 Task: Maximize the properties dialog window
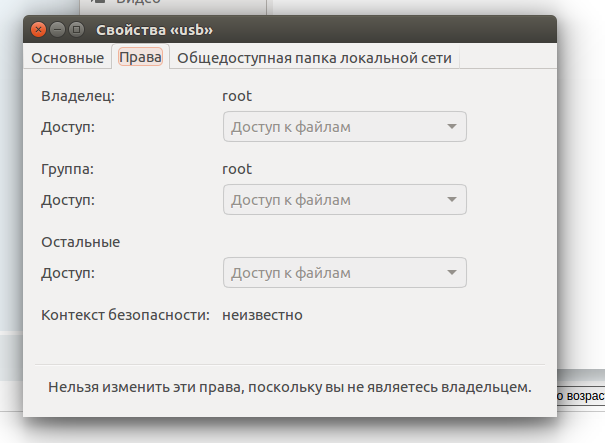(x=75, y=30)
